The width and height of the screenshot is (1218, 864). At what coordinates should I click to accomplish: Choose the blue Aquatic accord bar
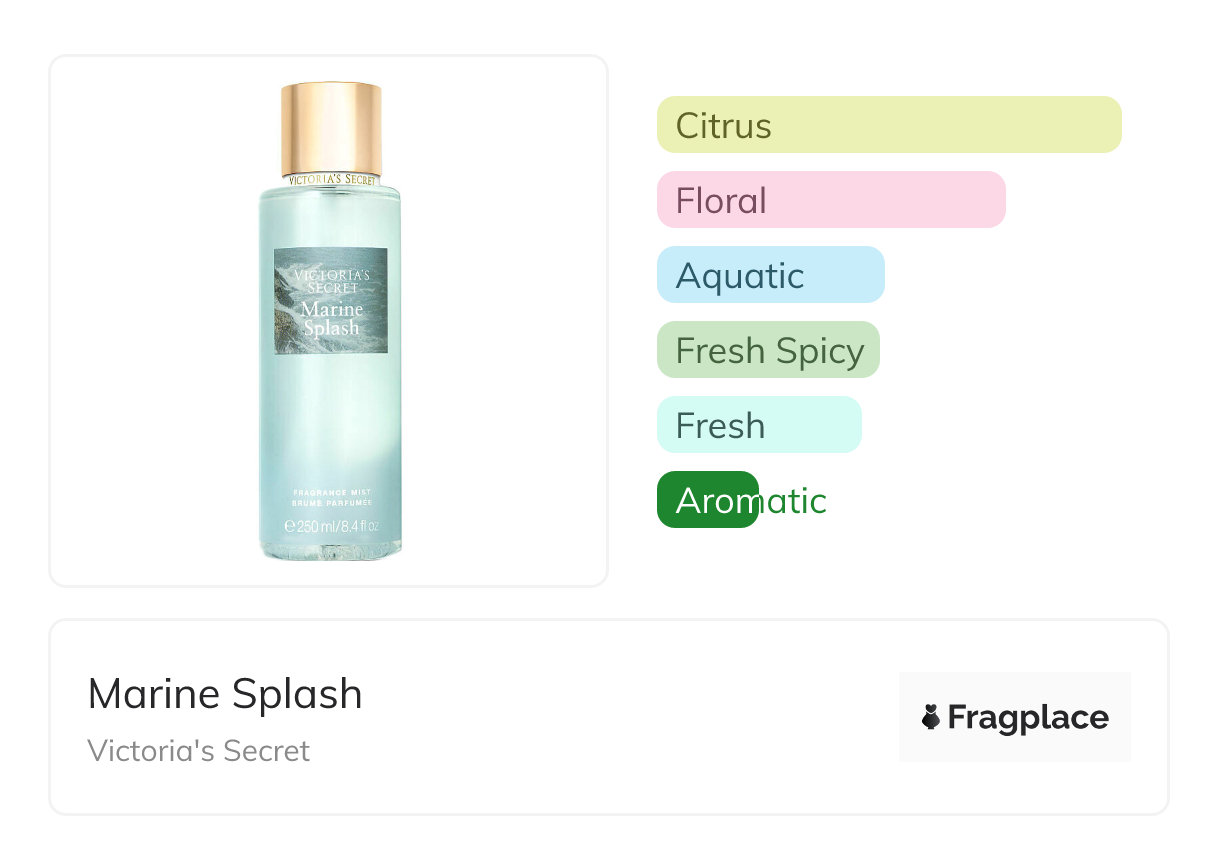(770, 275)
